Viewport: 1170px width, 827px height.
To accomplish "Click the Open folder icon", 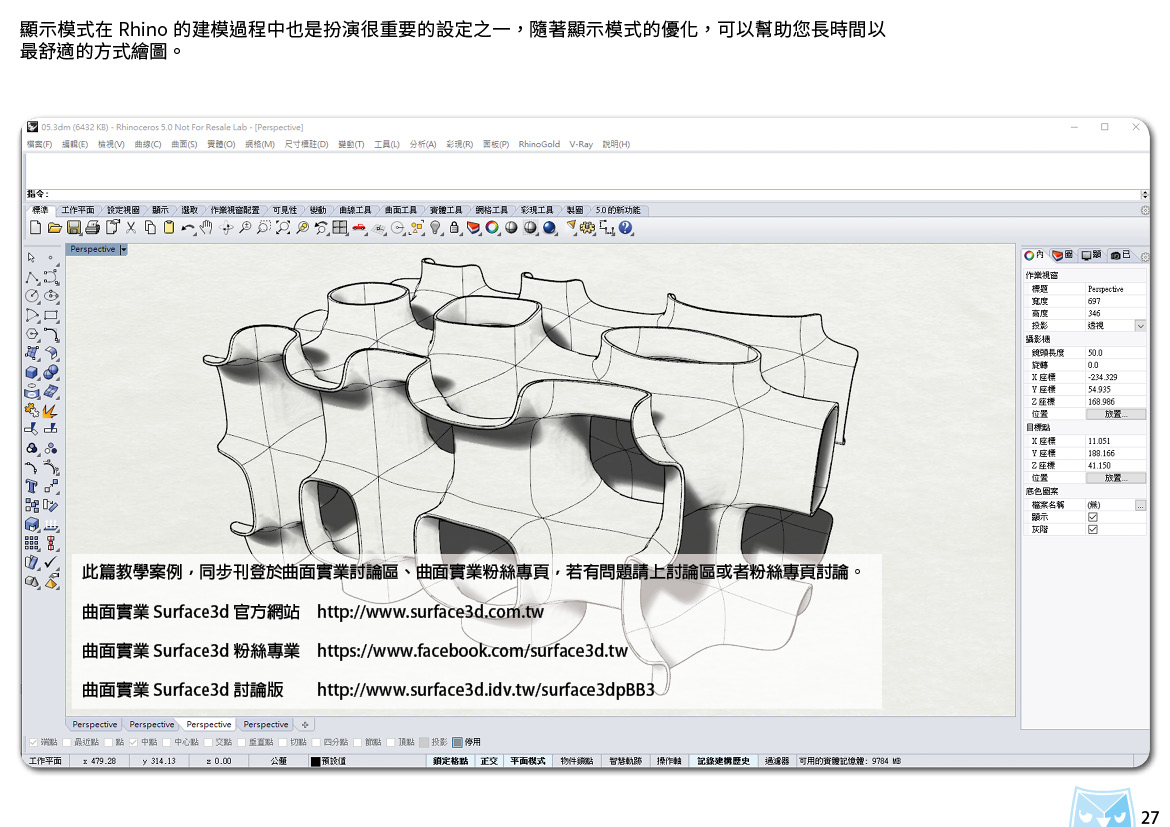I will 54,228.
